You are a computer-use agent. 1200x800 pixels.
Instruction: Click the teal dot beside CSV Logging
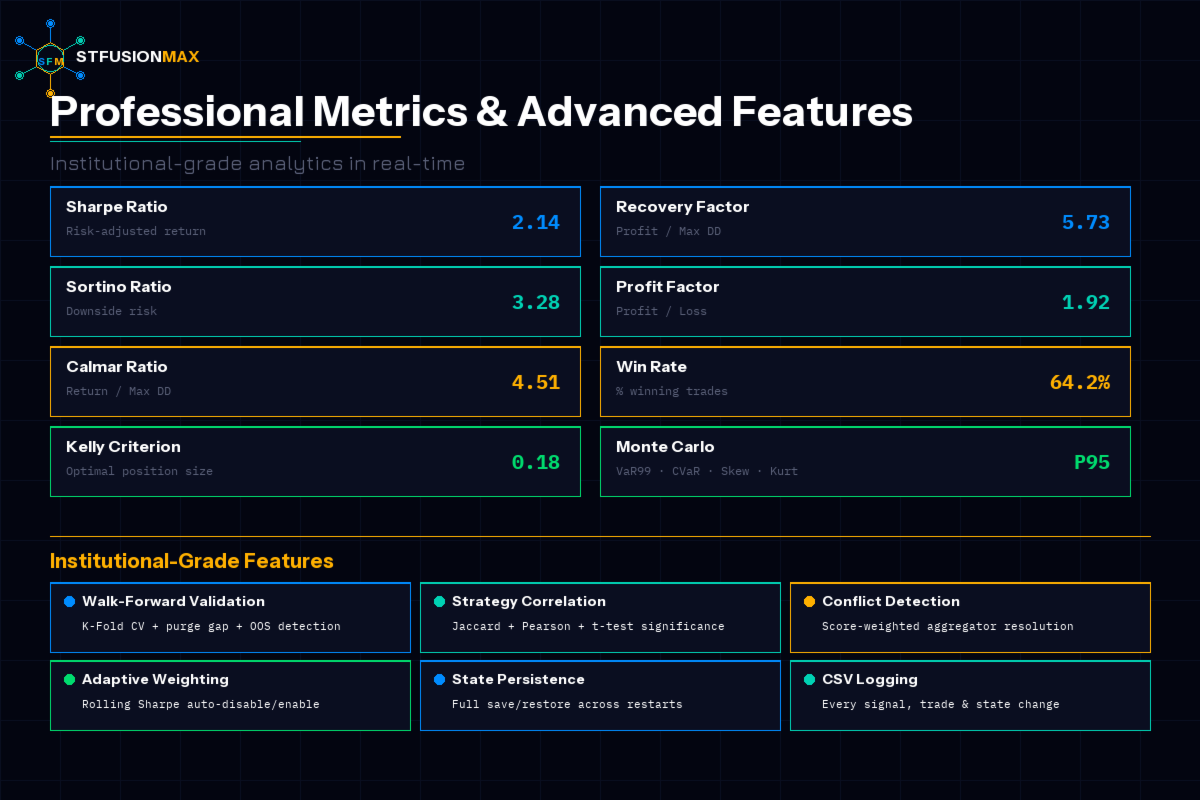809,679
